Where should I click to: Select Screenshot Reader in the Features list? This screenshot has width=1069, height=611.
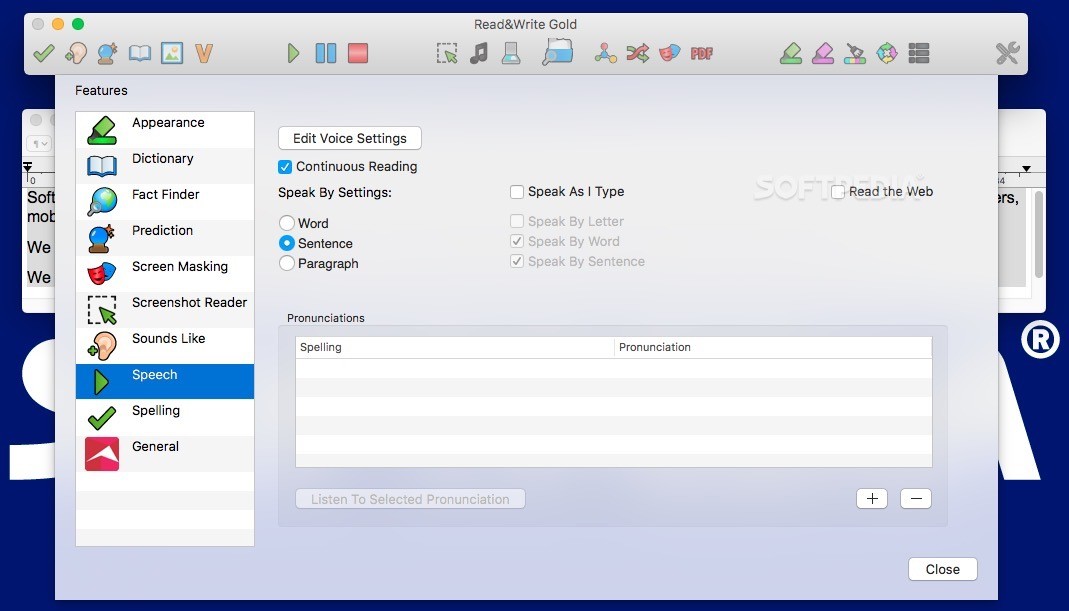click(x=165, y=310)
